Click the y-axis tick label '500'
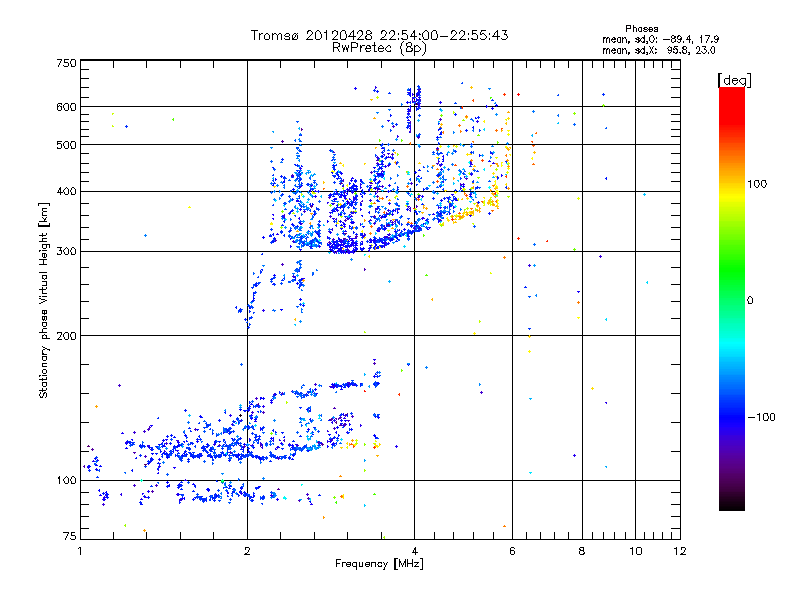The width and height of the screenshot is (800, 600). [x=67, y=145]
